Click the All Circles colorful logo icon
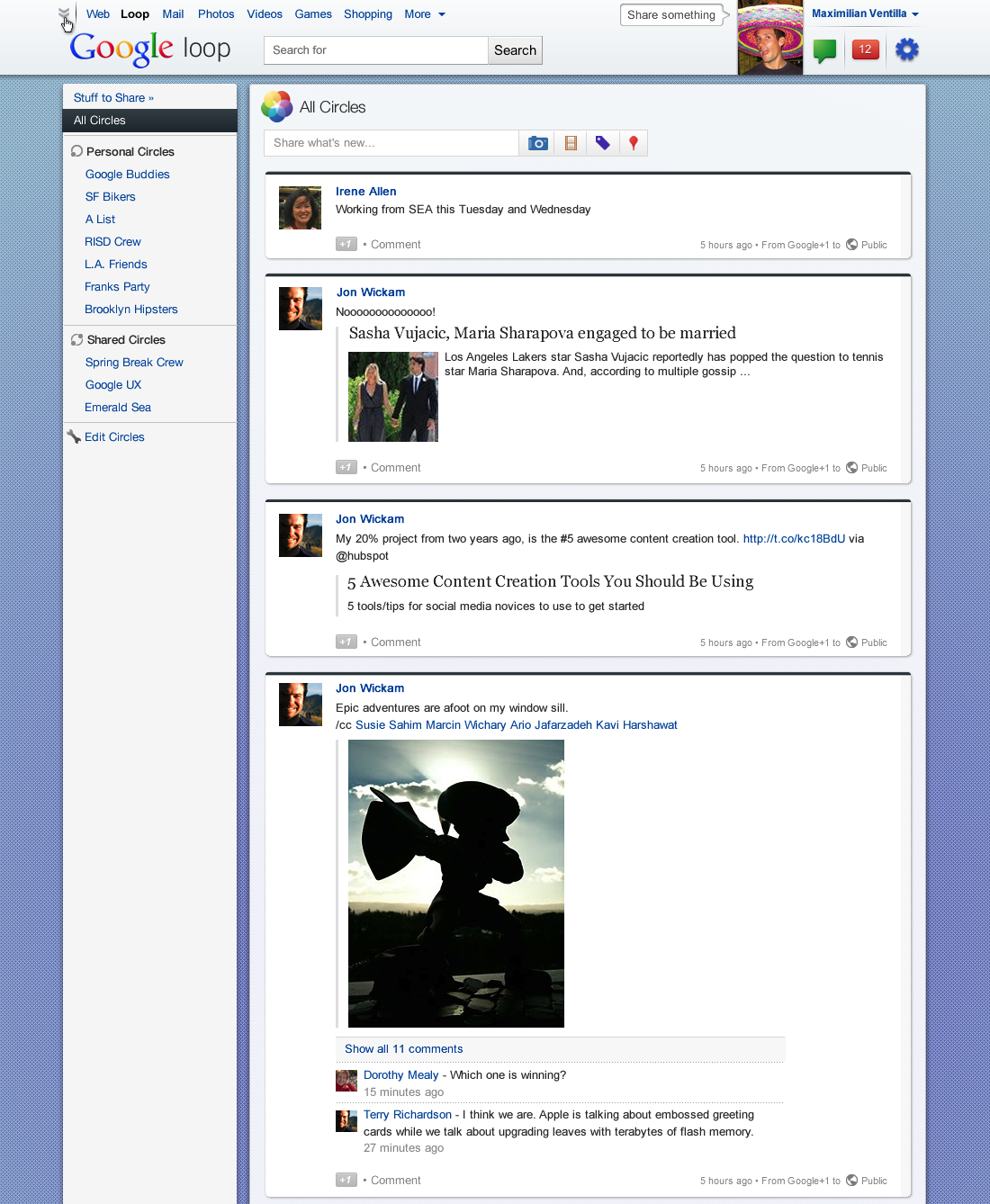 coord(276,106)
